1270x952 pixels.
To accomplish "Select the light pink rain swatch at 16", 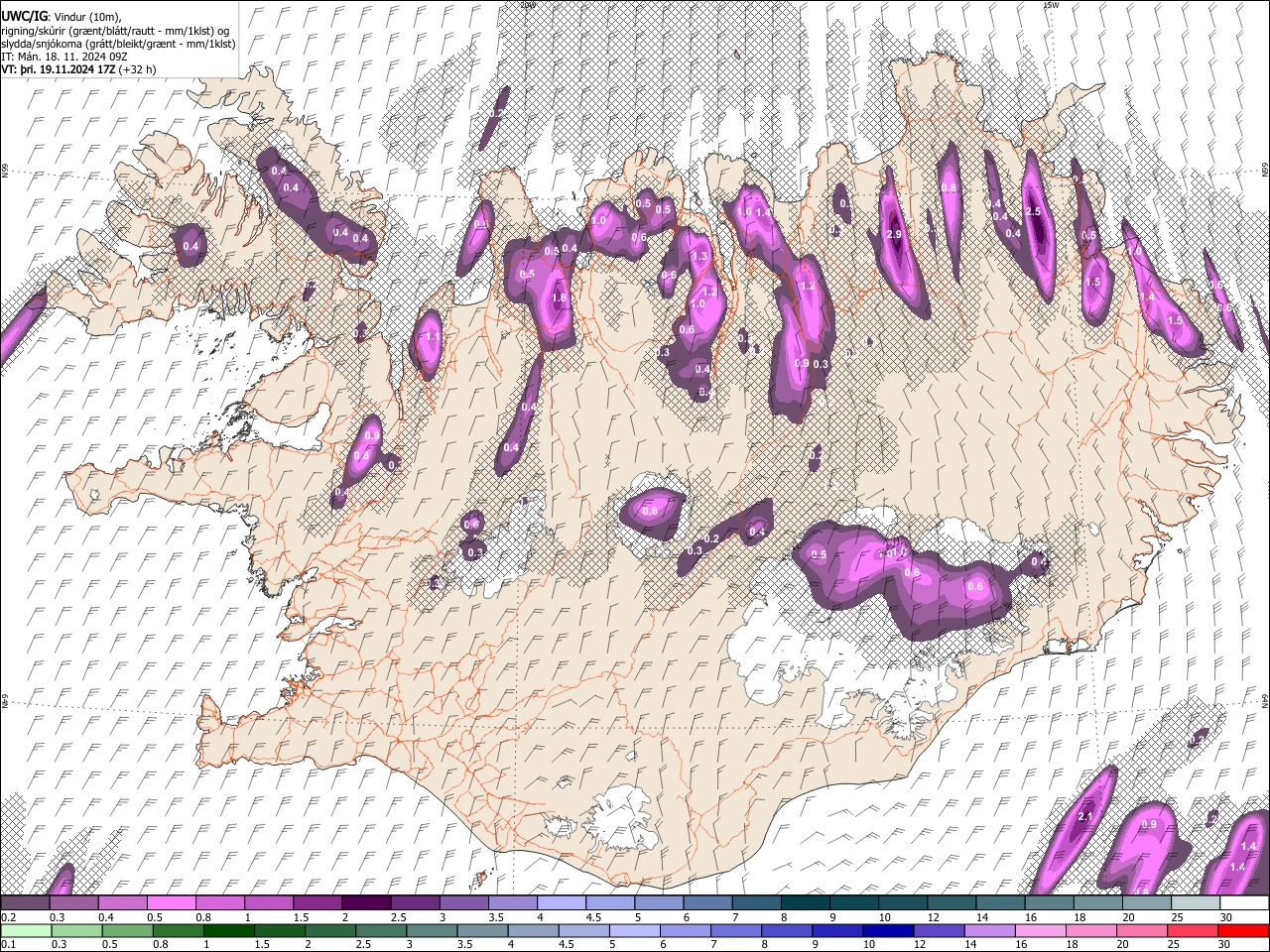I will 1040,930.
